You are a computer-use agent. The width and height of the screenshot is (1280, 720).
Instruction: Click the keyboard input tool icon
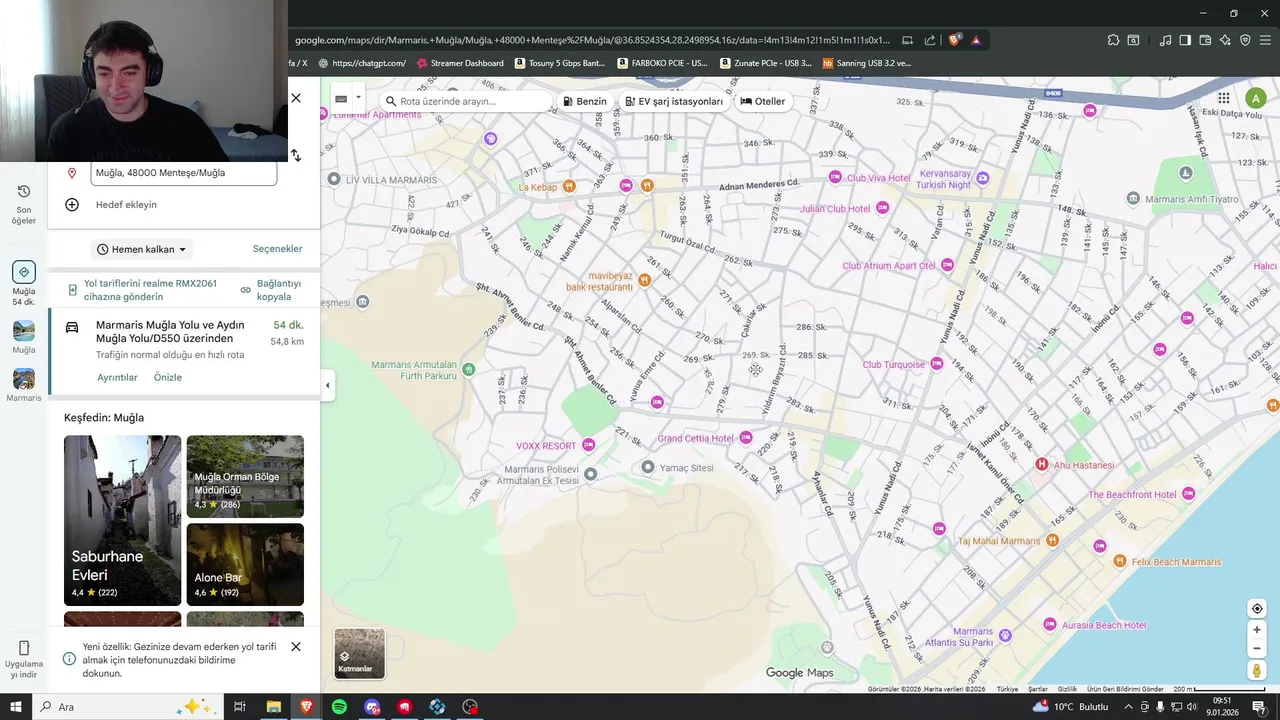tap(341, 99)
